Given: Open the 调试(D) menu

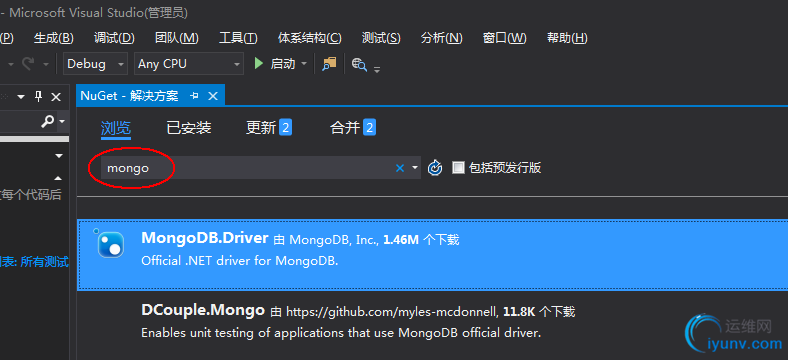Looking at the screenshot, I should [114, 38].
